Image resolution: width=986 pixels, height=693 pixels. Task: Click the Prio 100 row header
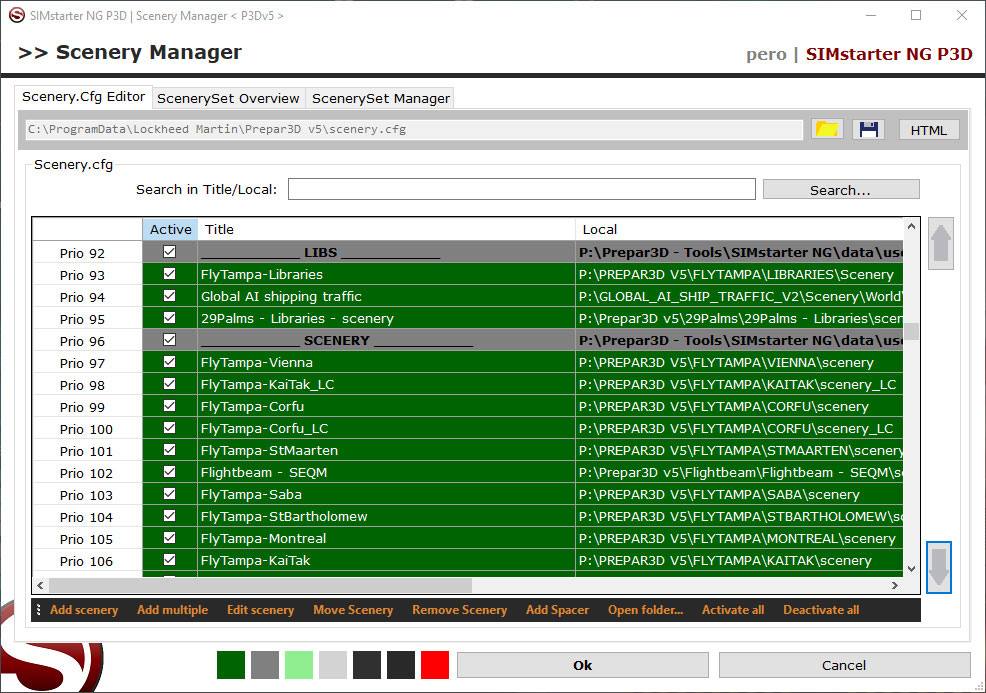pyautogui.click(x=87, y=428)
